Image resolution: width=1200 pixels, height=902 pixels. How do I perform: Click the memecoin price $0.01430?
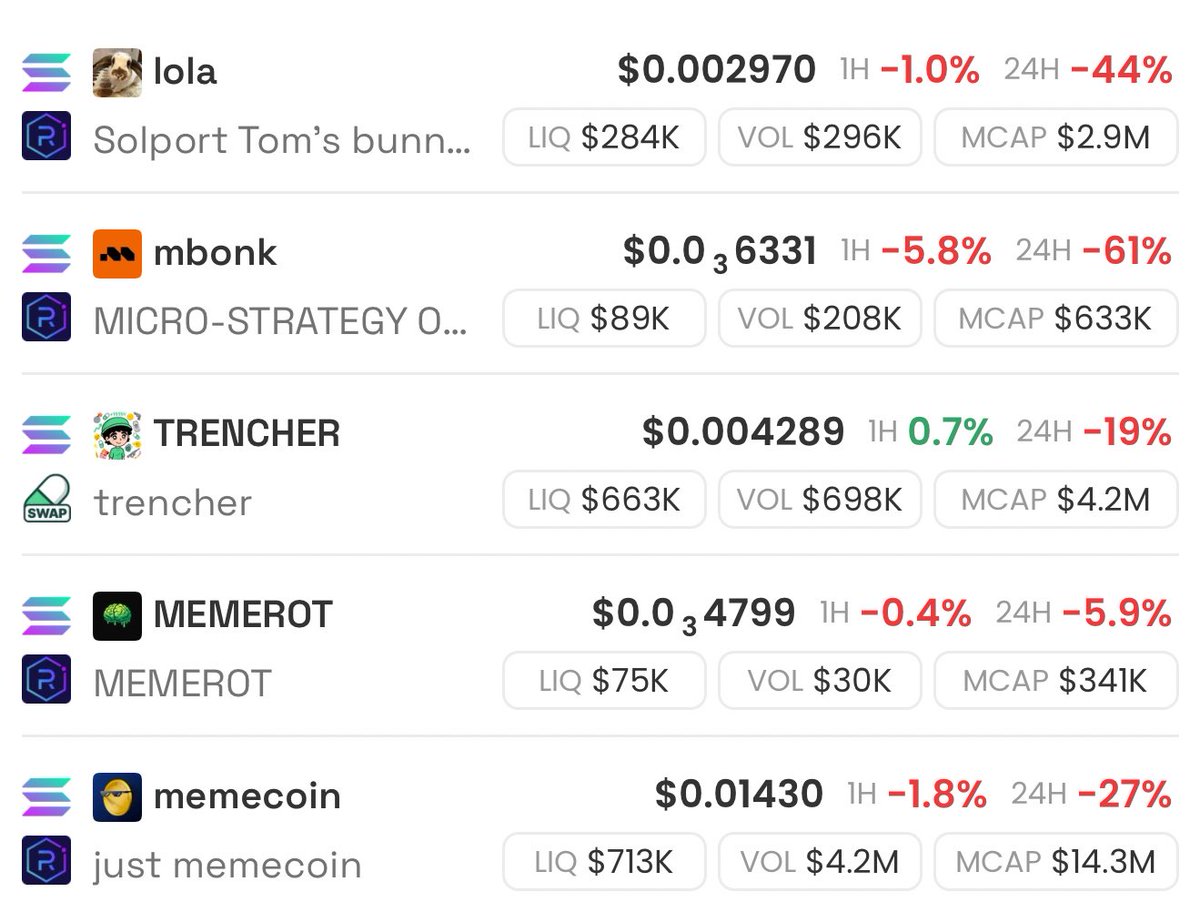[739, 795]
